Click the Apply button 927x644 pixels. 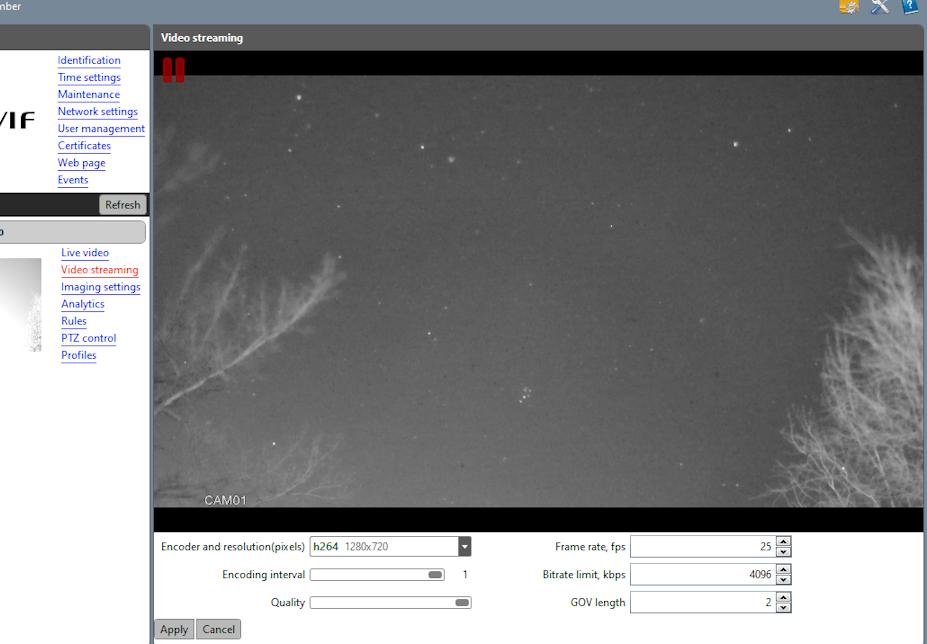click(174, 630)
